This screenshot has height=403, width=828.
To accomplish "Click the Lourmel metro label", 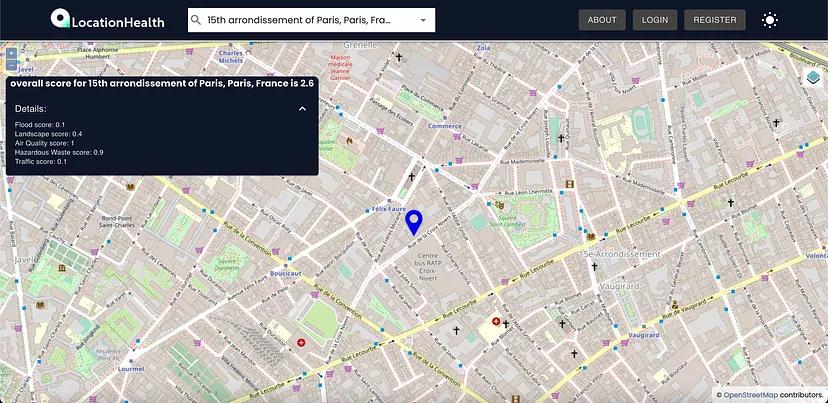I will click(131, 369).
